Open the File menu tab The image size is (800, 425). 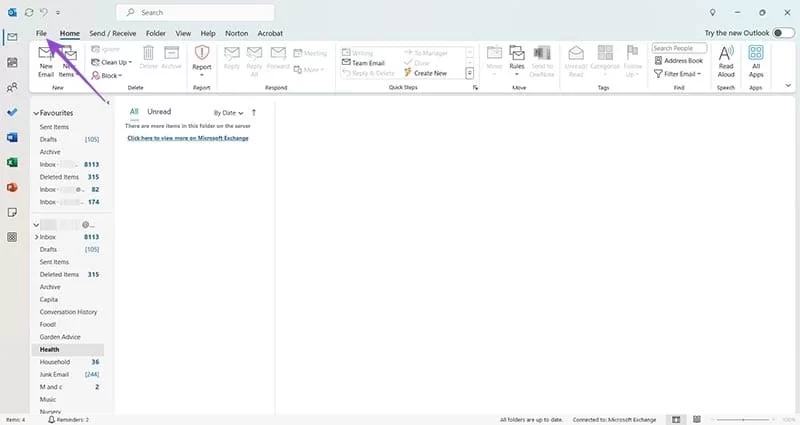click(41, 33)
